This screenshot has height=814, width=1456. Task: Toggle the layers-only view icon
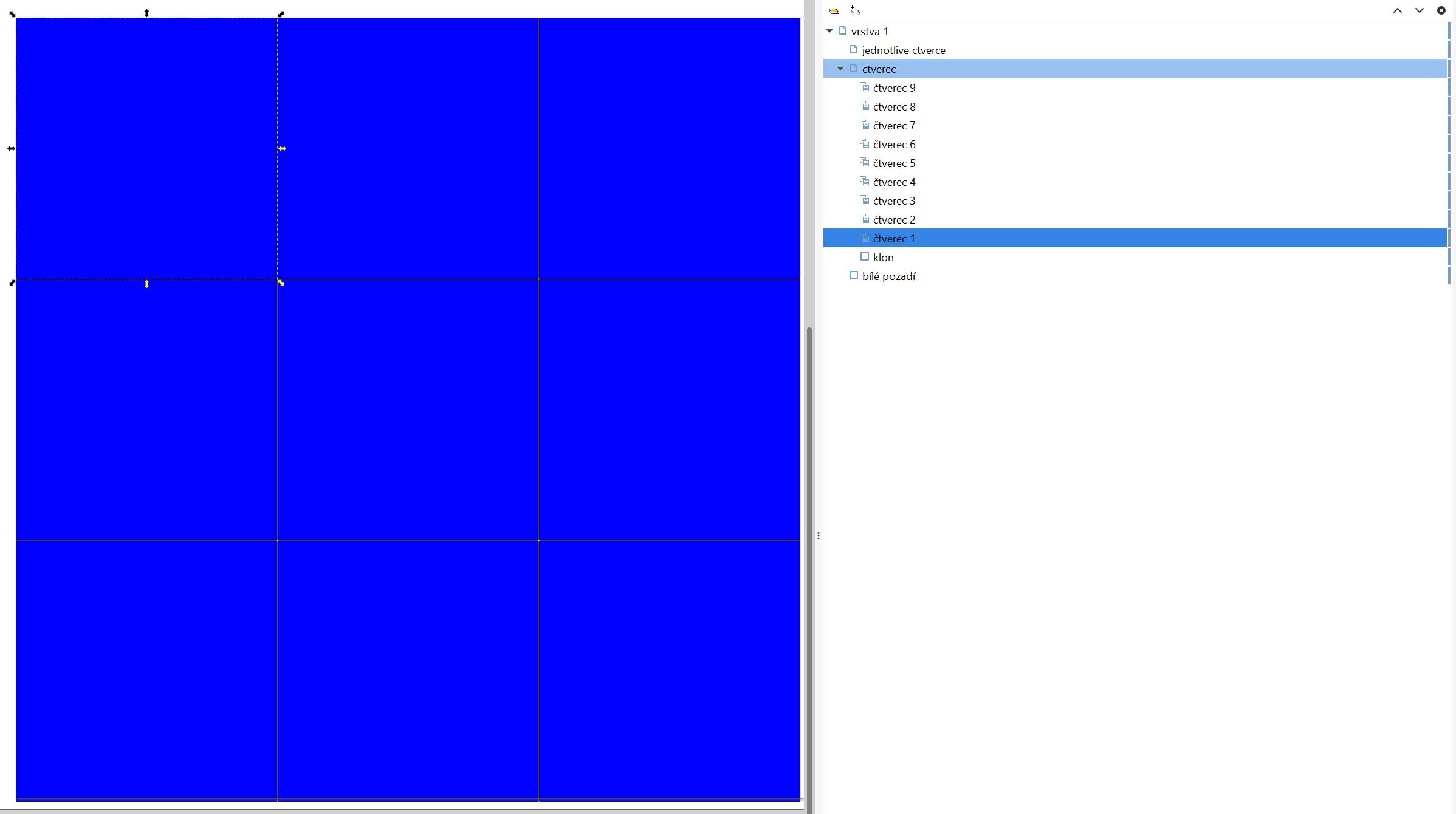click(x=834, y=10)
